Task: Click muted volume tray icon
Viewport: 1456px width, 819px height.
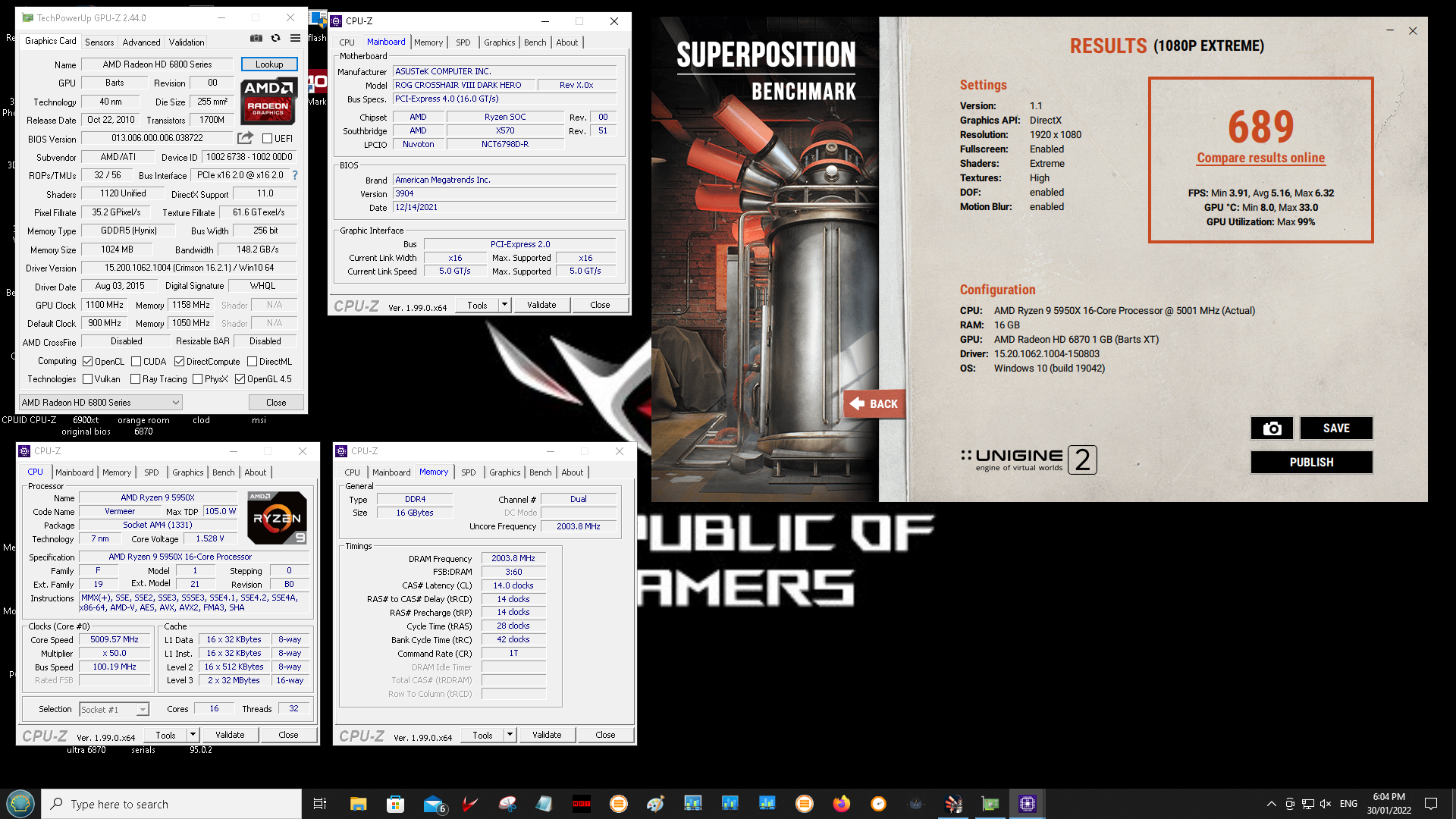Action: pyautogui.click(x=1326, y=804)
